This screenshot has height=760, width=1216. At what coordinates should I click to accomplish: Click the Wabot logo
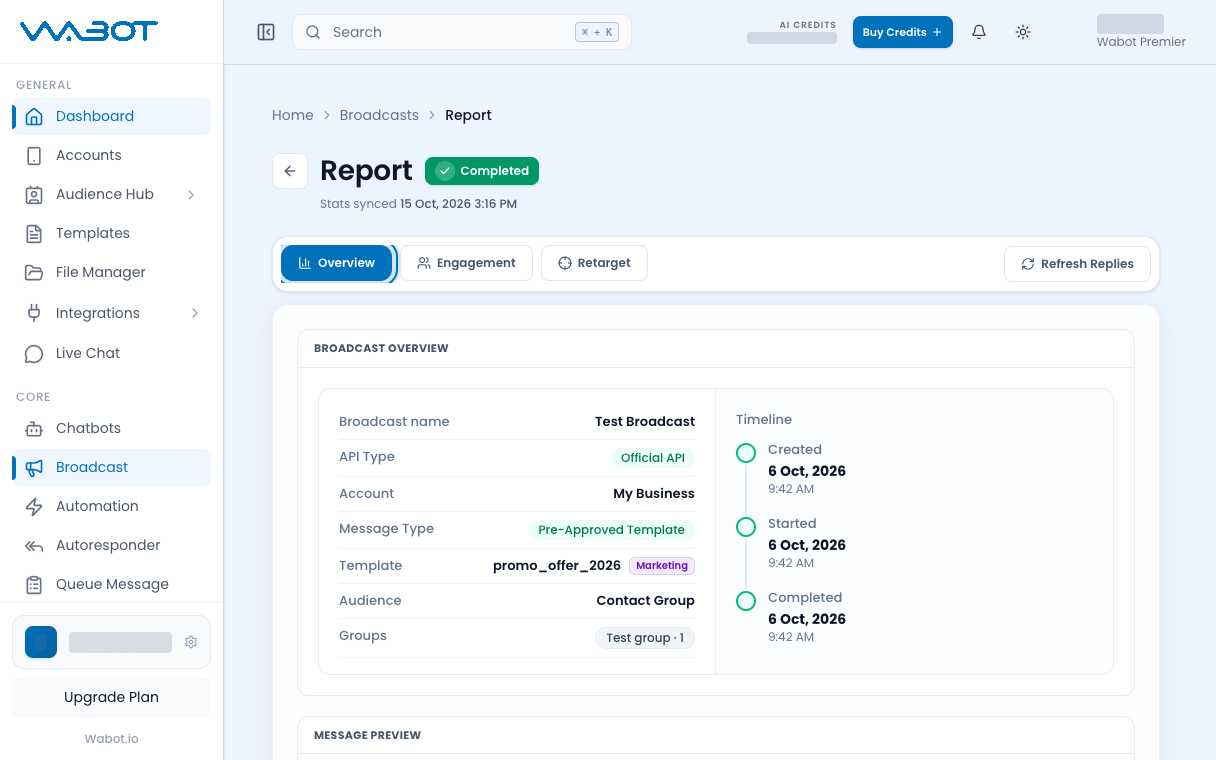click(x=89, y=32)
